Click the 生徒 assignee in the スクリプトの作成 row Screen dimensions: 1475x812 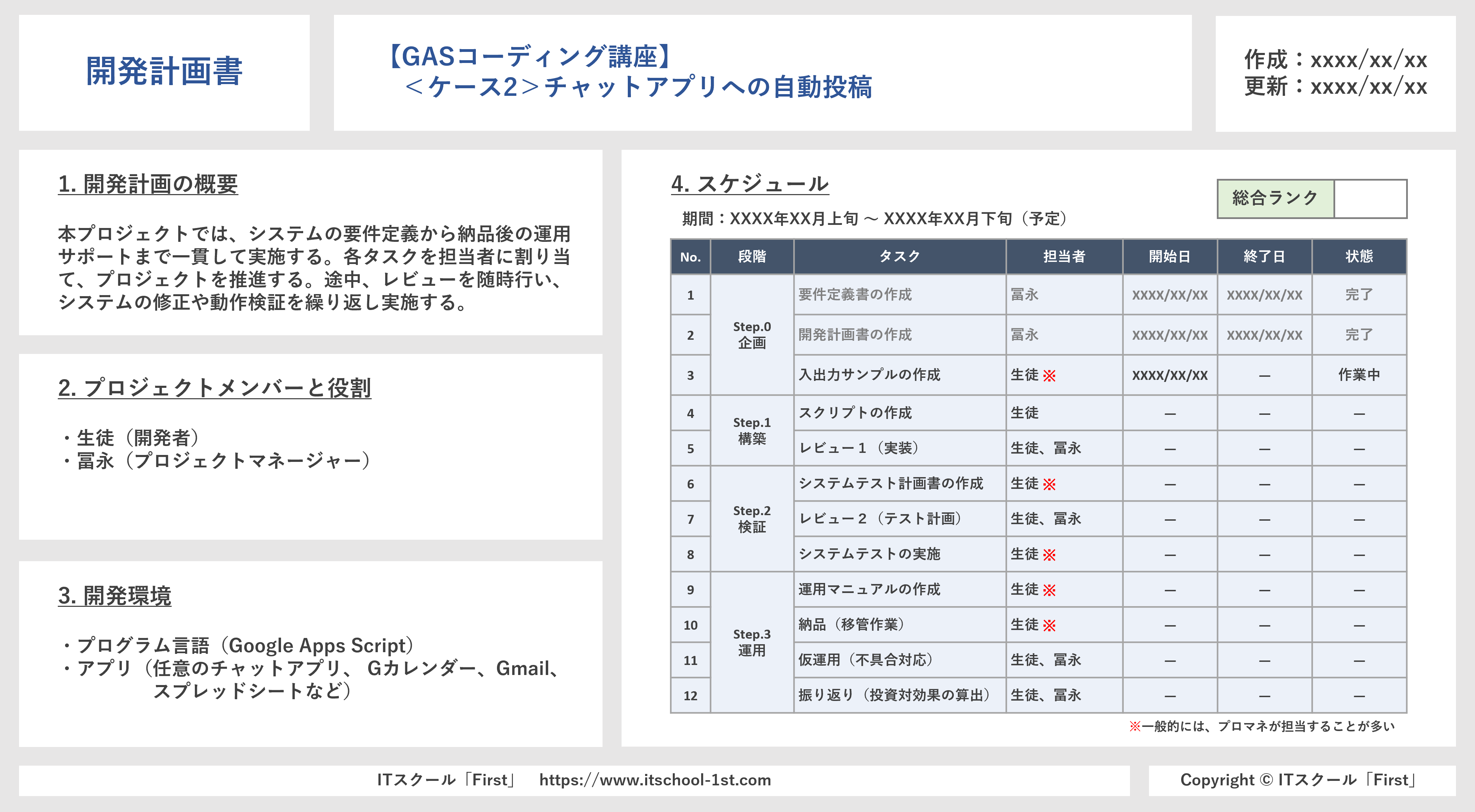coord(1024,413)
